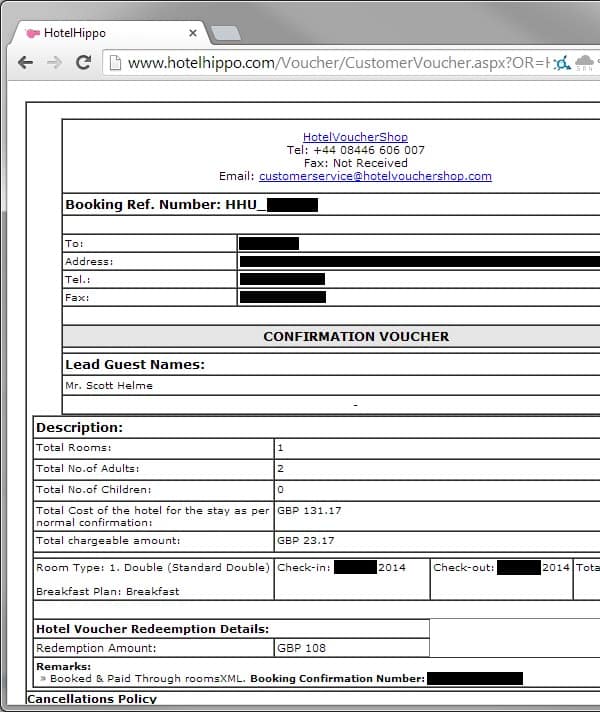
Task: Click the 'Description:' heading
Action: [x=79, y=427]
